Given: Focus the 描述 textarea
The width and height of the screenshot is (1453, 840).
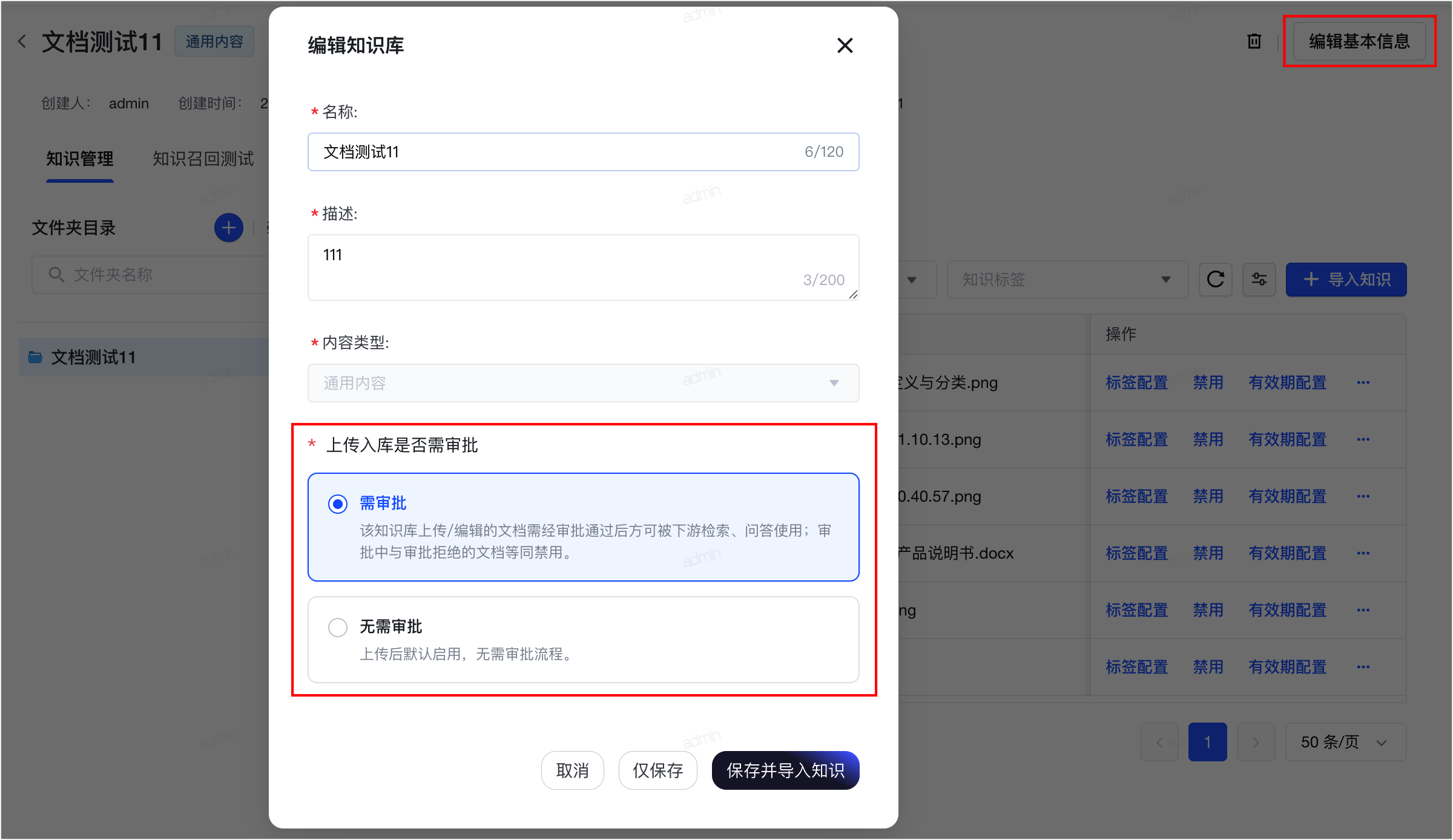Looking at the screenshot, I should point(583,267).
